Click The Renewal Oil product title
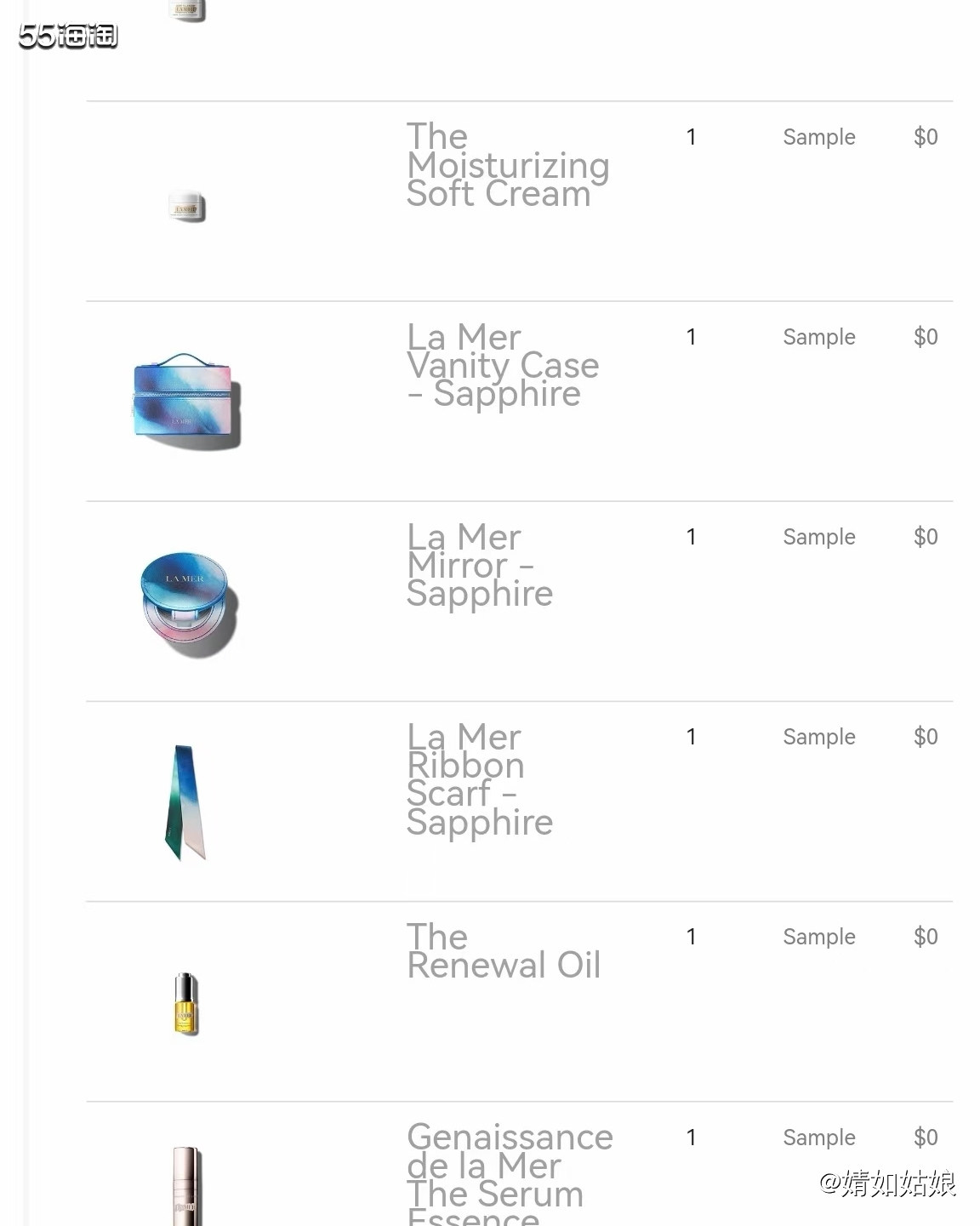This screenshot has width=980, height=1226. (x=504, y=951)
